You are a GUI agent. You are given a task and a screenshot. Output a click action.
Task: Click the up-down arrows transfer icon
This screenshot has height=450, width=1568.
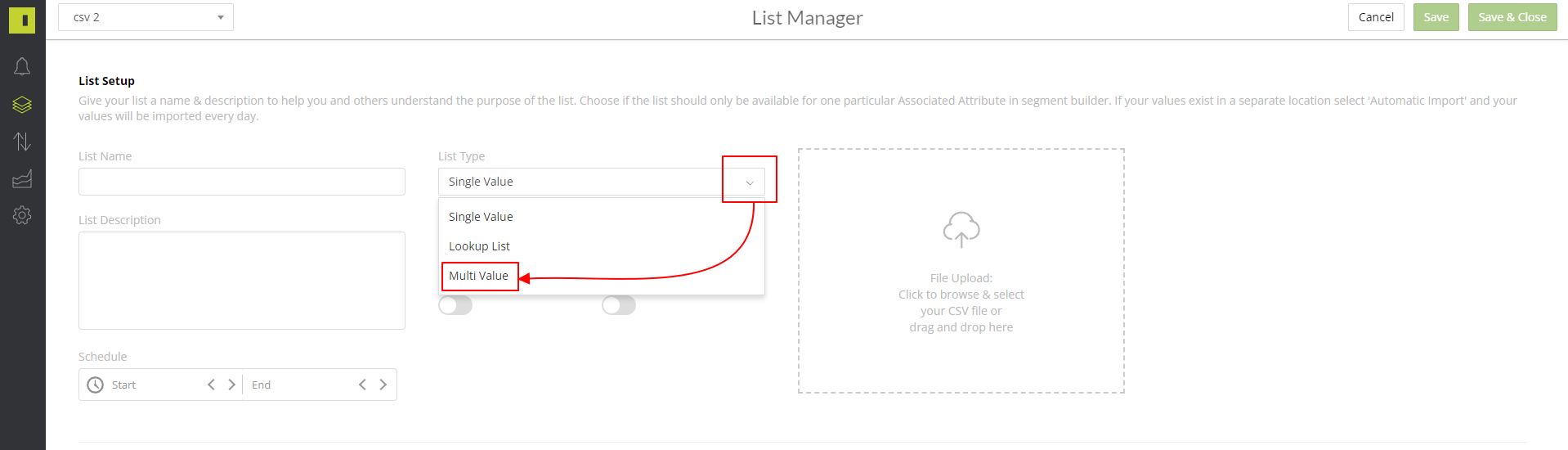[x=22, y=142]
